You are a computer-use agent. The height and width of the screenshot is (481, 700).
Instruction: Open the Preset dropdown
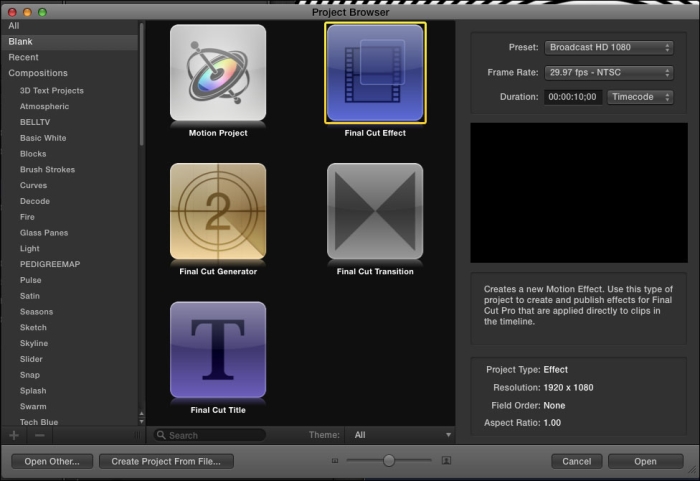(x=609, y=47)
